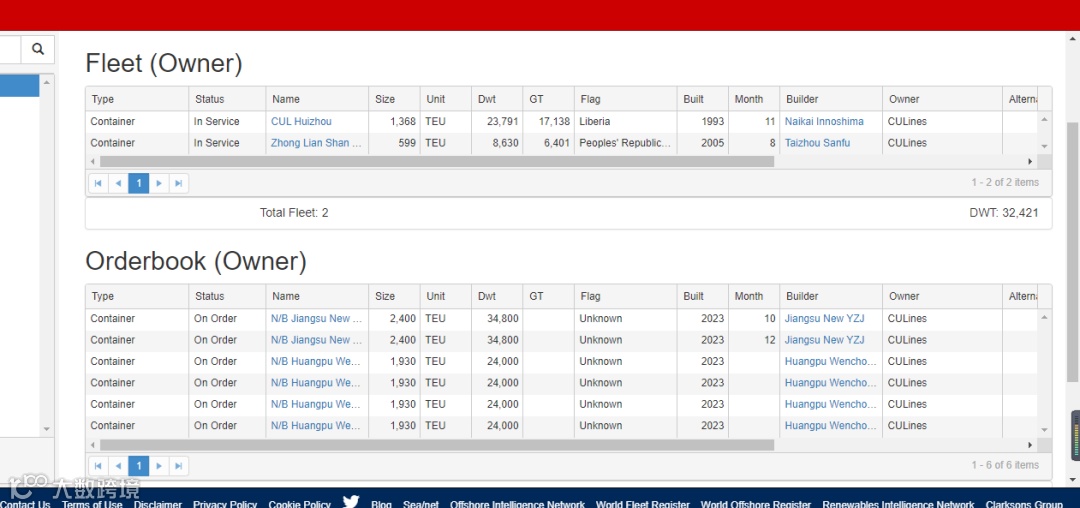This screenshot has width=1080, height=508.
Task: Go to previous page in Orderbook pager
Action: [118, 466]
